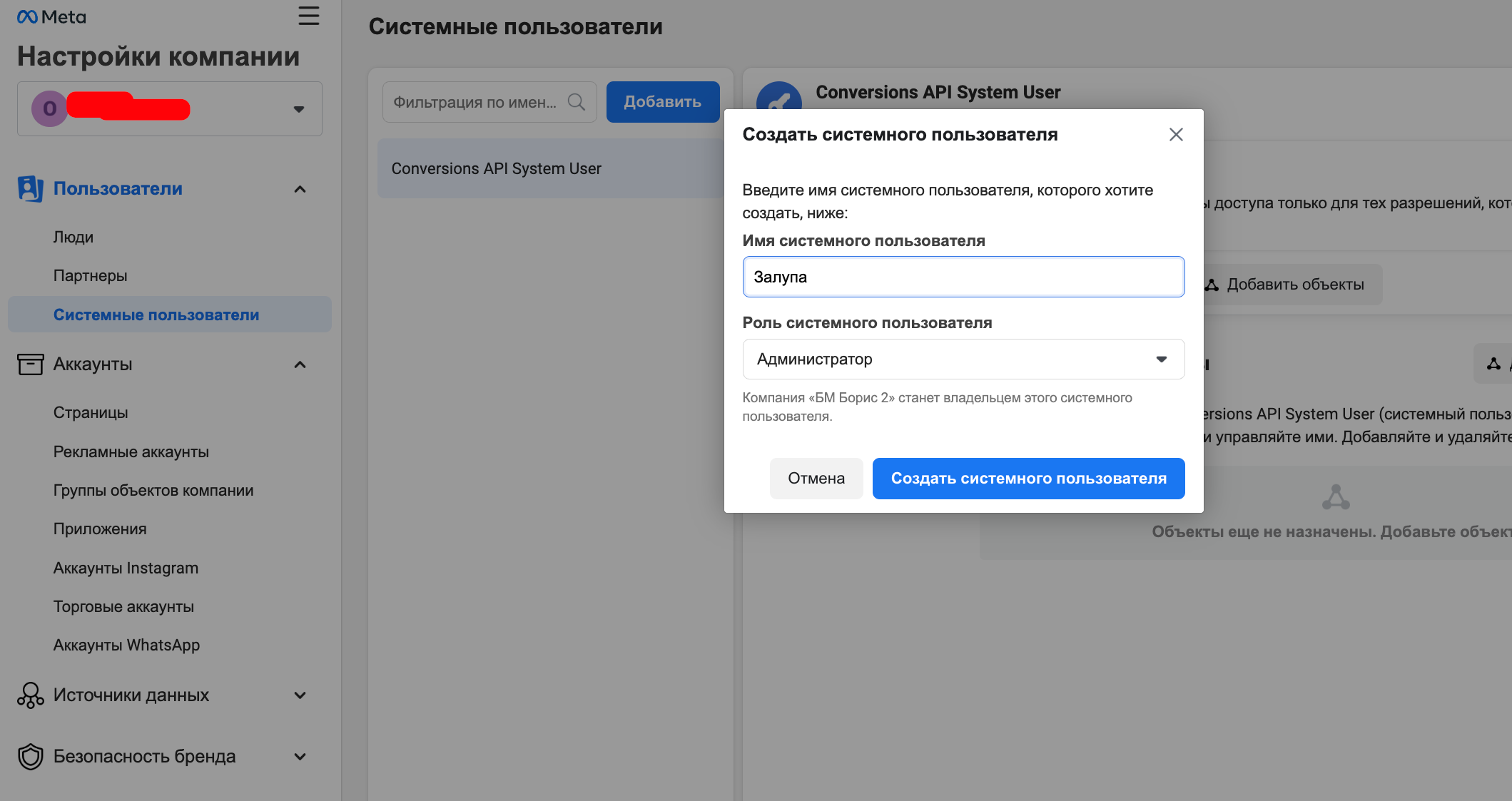Image resolution: width=1512 pixels, height=801 pixels.
Task: Collapse the Аккаунты section
Action: [x=300, y=364]
